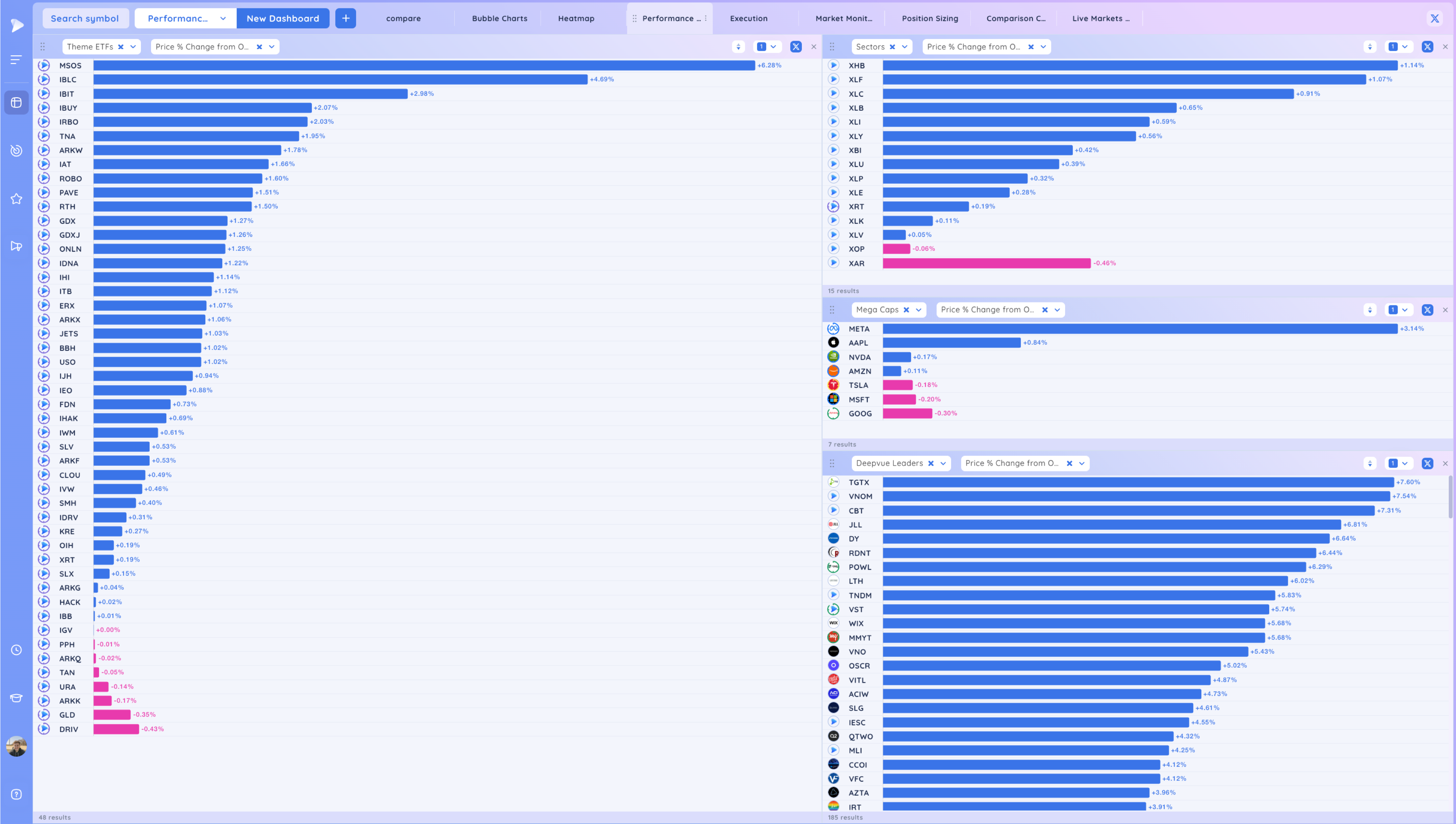Share Theme ETFs panel via X icon
The height and width of the screenshot is (824, 1456).
pyautogui.click(x=796, y=47)
